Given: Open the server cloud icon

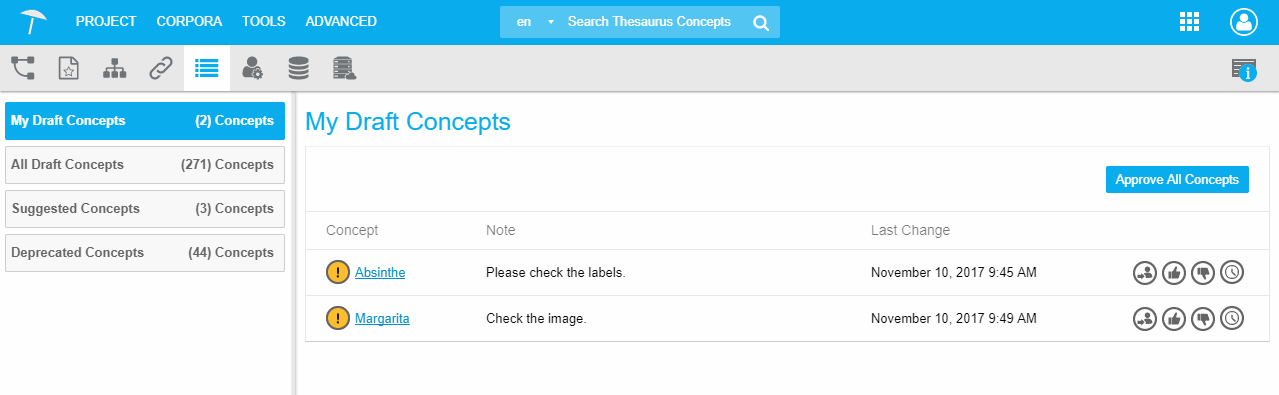Looking at the screenshot, I should (x=345, y=68).
